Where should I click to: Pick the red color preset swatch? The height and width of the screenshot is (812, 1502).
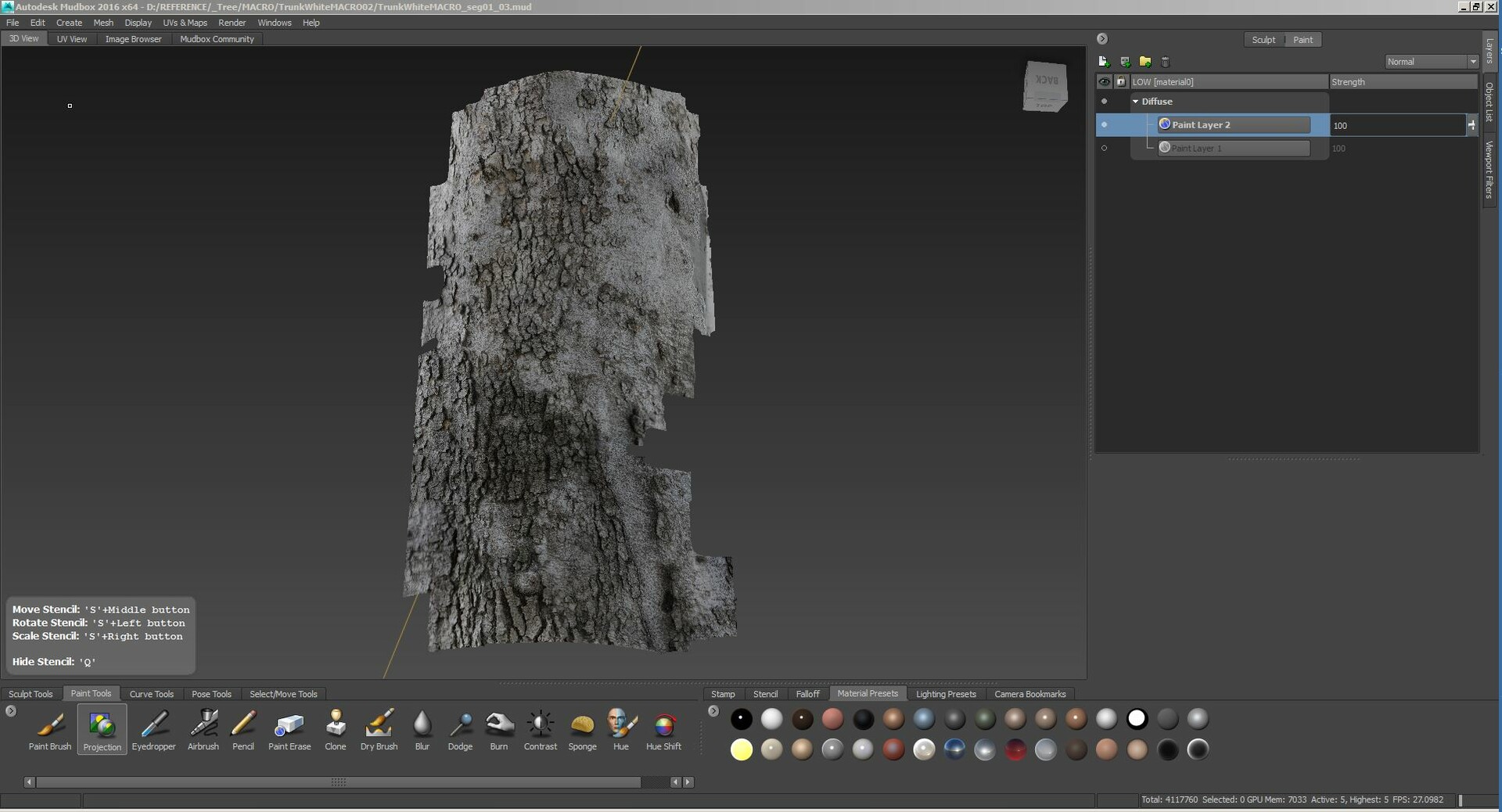(x=1016, y=749)
